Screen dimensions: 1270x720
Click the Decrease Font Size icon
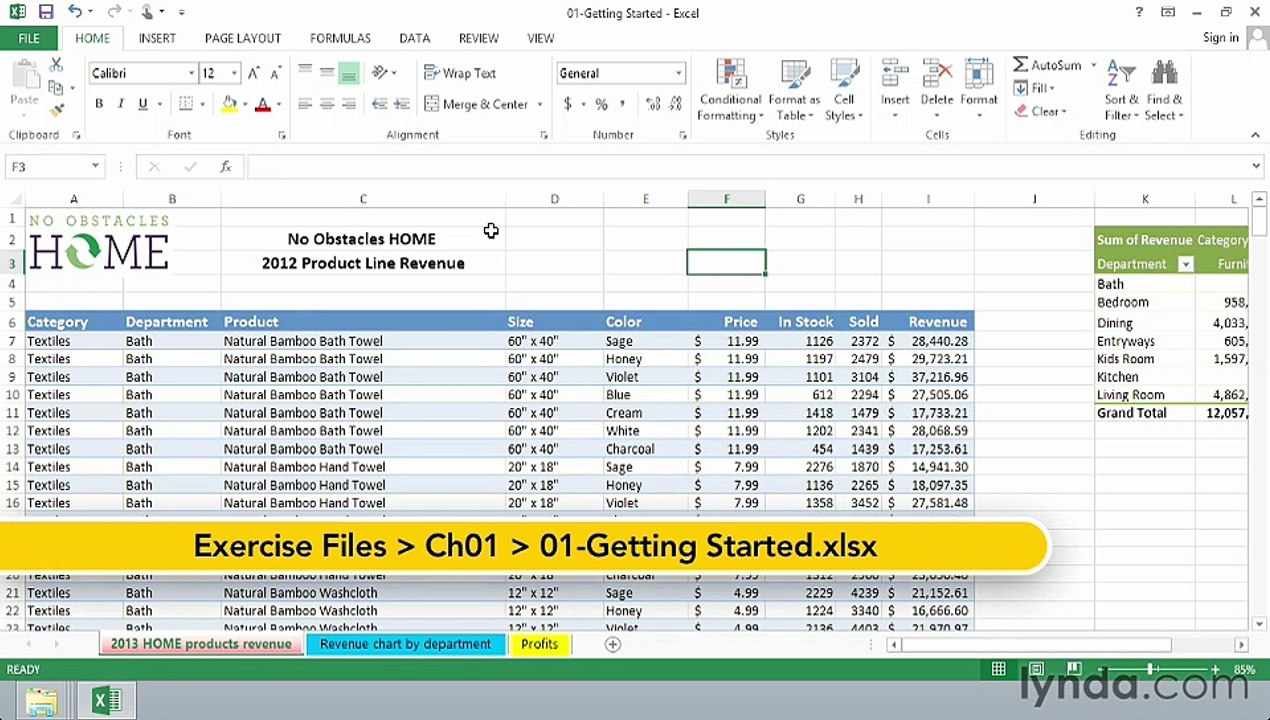pos(277,73)
